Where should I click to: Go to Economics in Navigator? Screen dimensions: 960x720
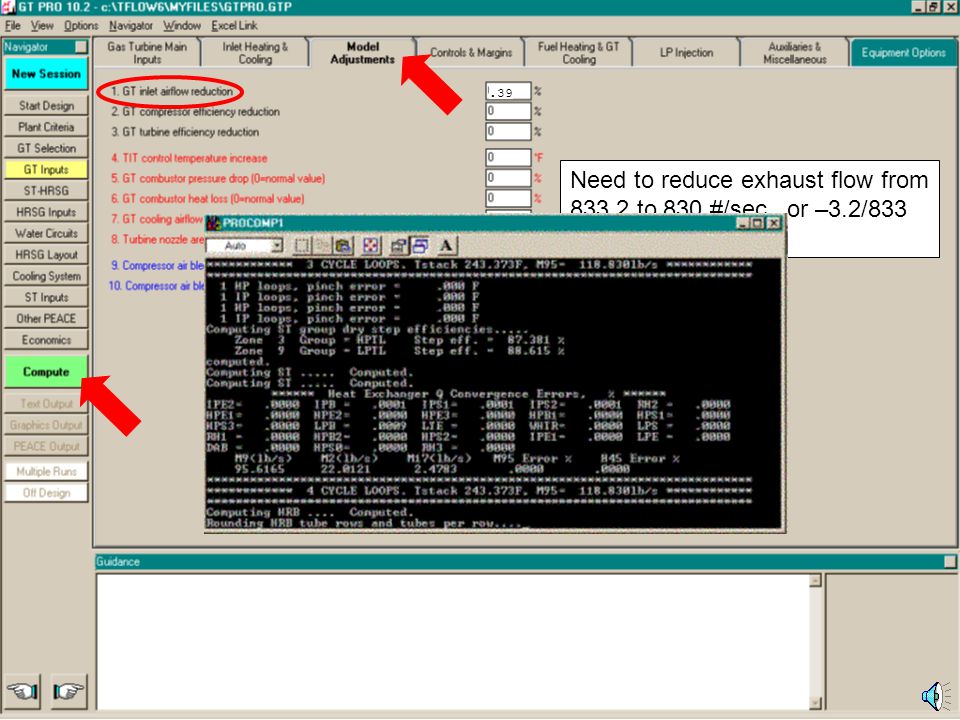pyautogui.click(x=46, y=340)
